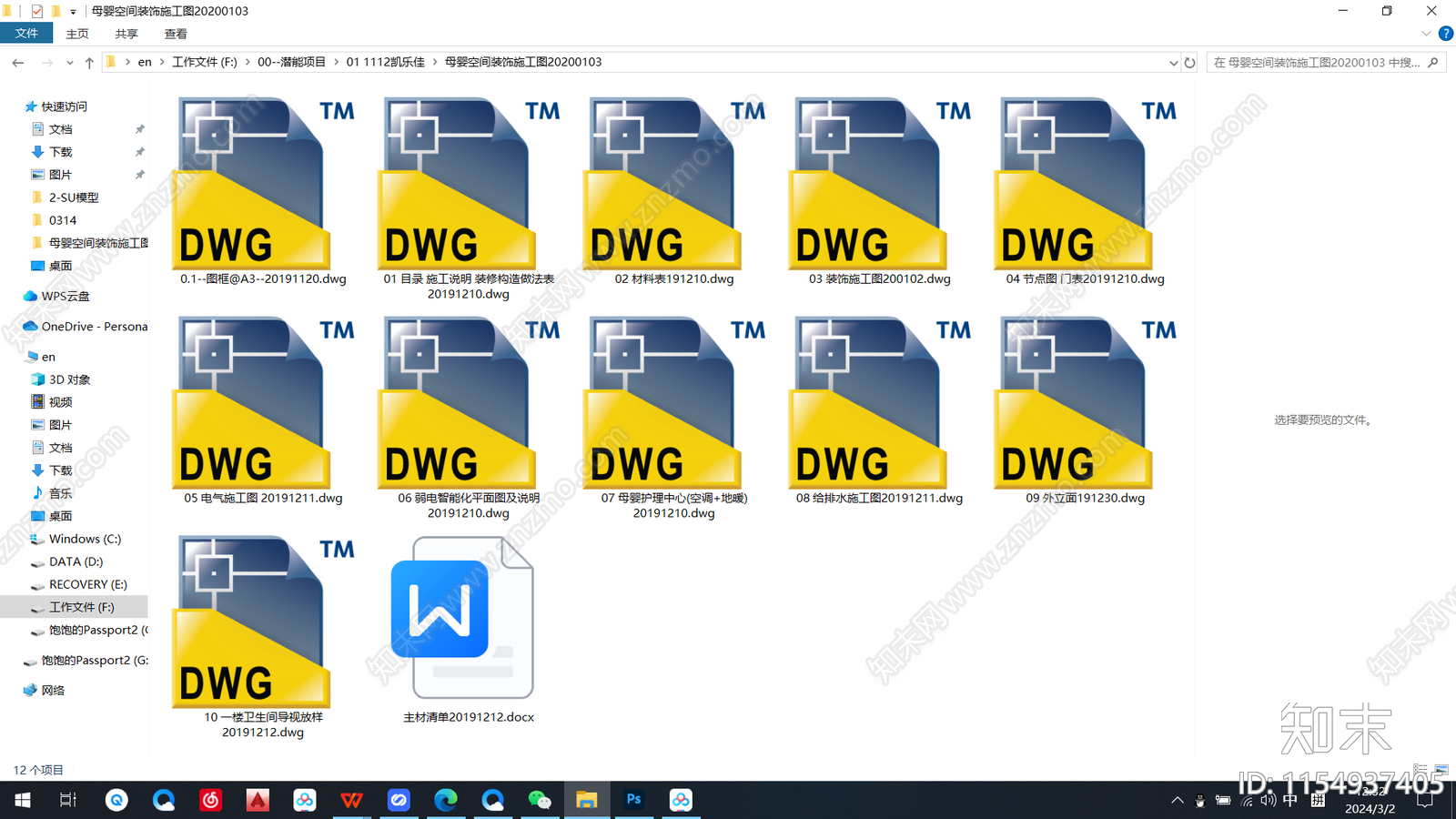Launch Microsoft Edge from the taskbar
This screenshot has width=1456, height=819.
coord(446,800)
